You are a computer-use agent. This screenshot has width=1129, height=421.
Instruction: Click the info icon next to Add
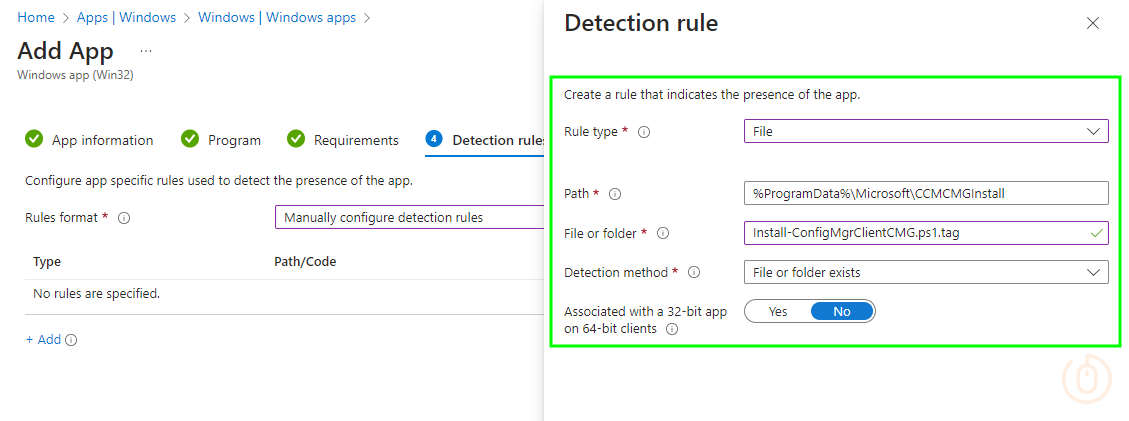coord(71,340)
